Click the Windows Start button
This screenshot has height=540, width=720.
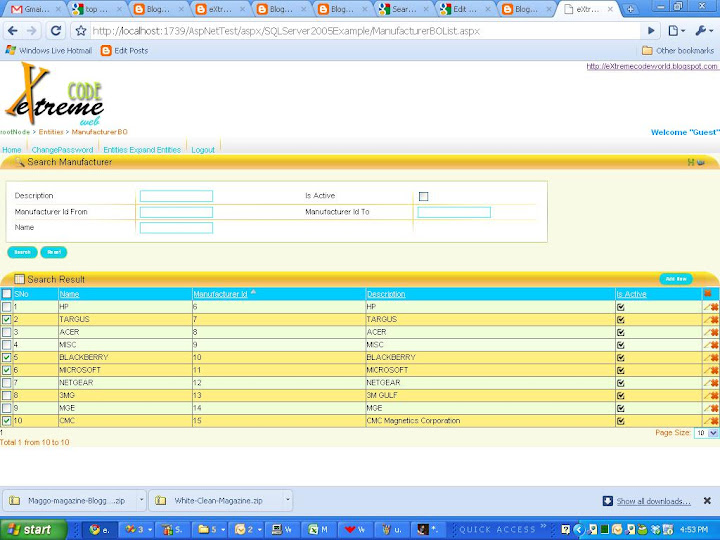point(32,529)
